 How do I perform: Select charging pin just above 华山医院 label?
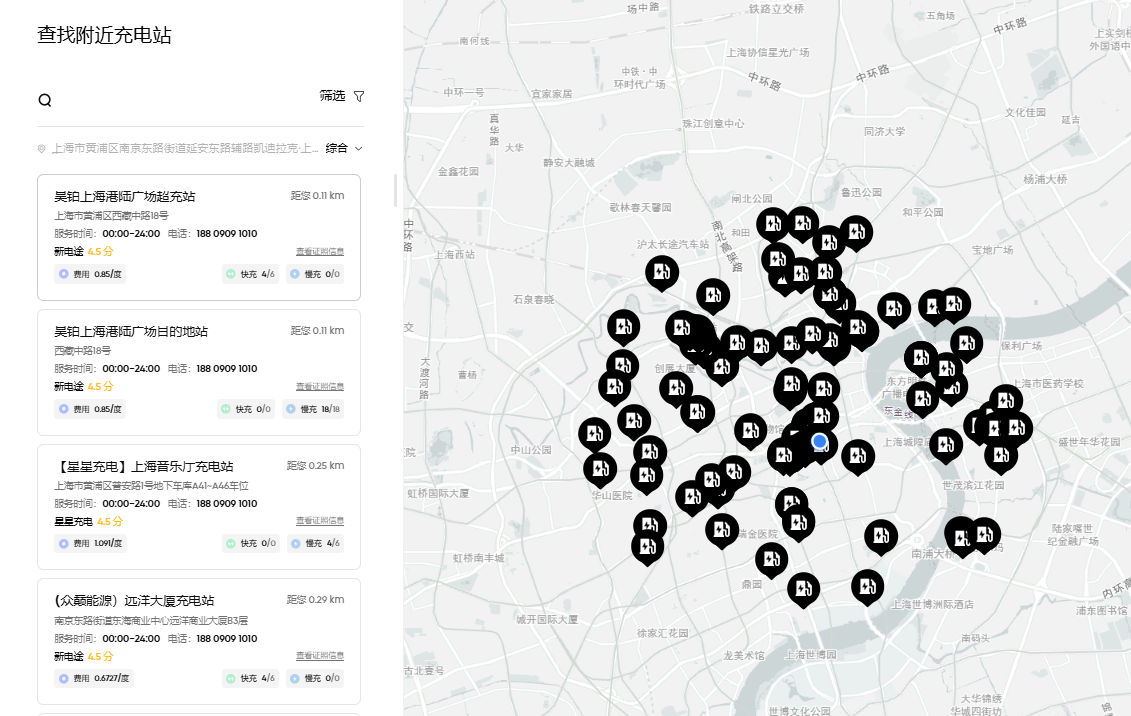(x=599, y=470)
